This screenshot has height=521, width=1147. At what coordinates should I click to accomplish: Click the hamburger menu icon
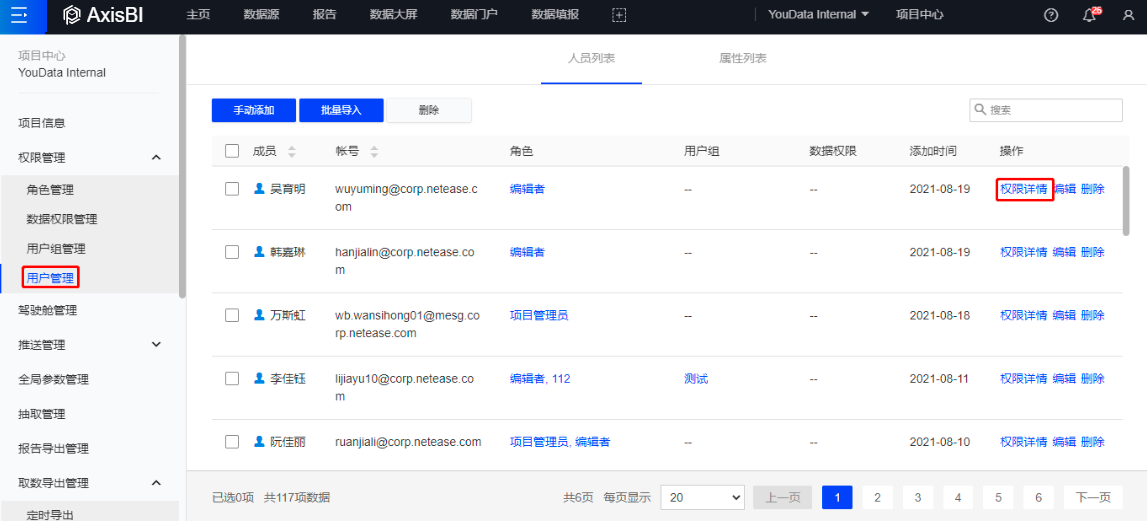[21, 15]
